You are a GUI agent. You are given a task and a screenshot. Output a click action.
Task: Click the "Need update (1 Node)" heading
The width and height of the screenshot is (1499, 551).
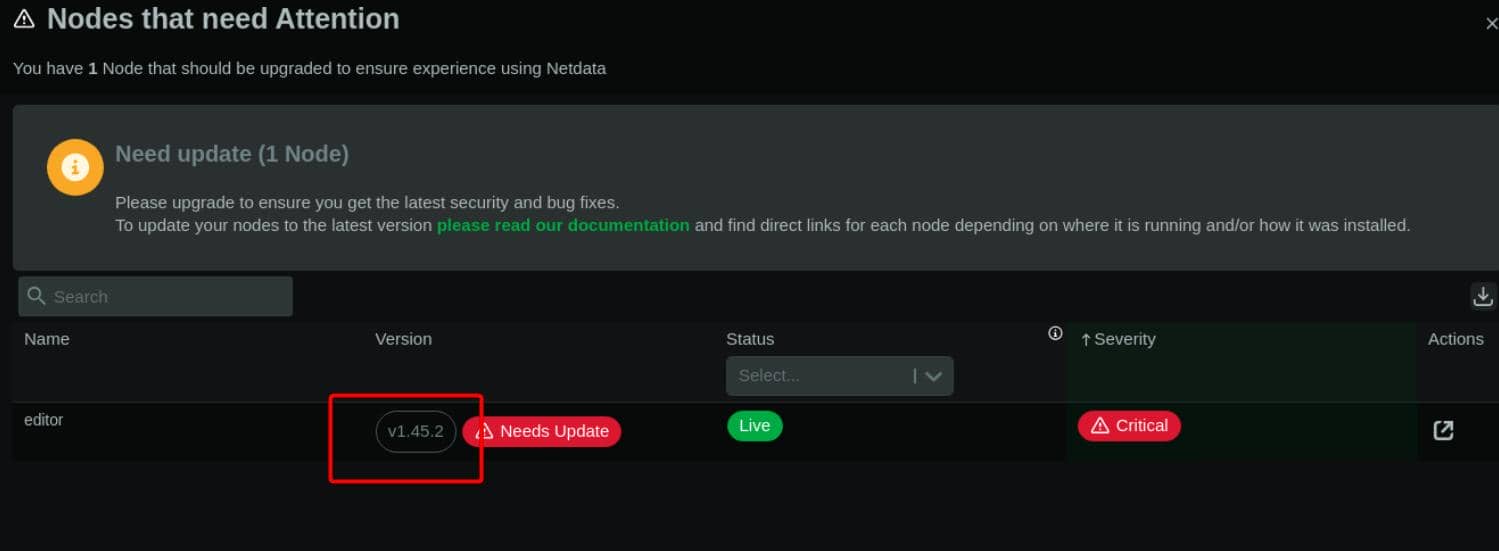coord(232,154)
